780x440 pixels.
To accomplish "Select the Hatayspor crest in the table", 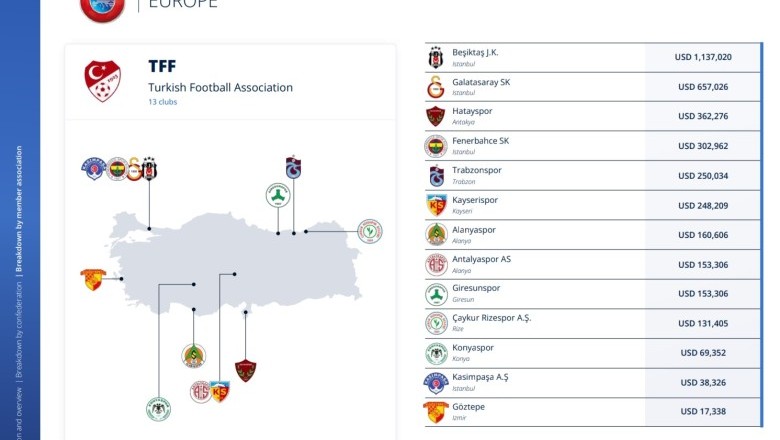I will point(435,116).
